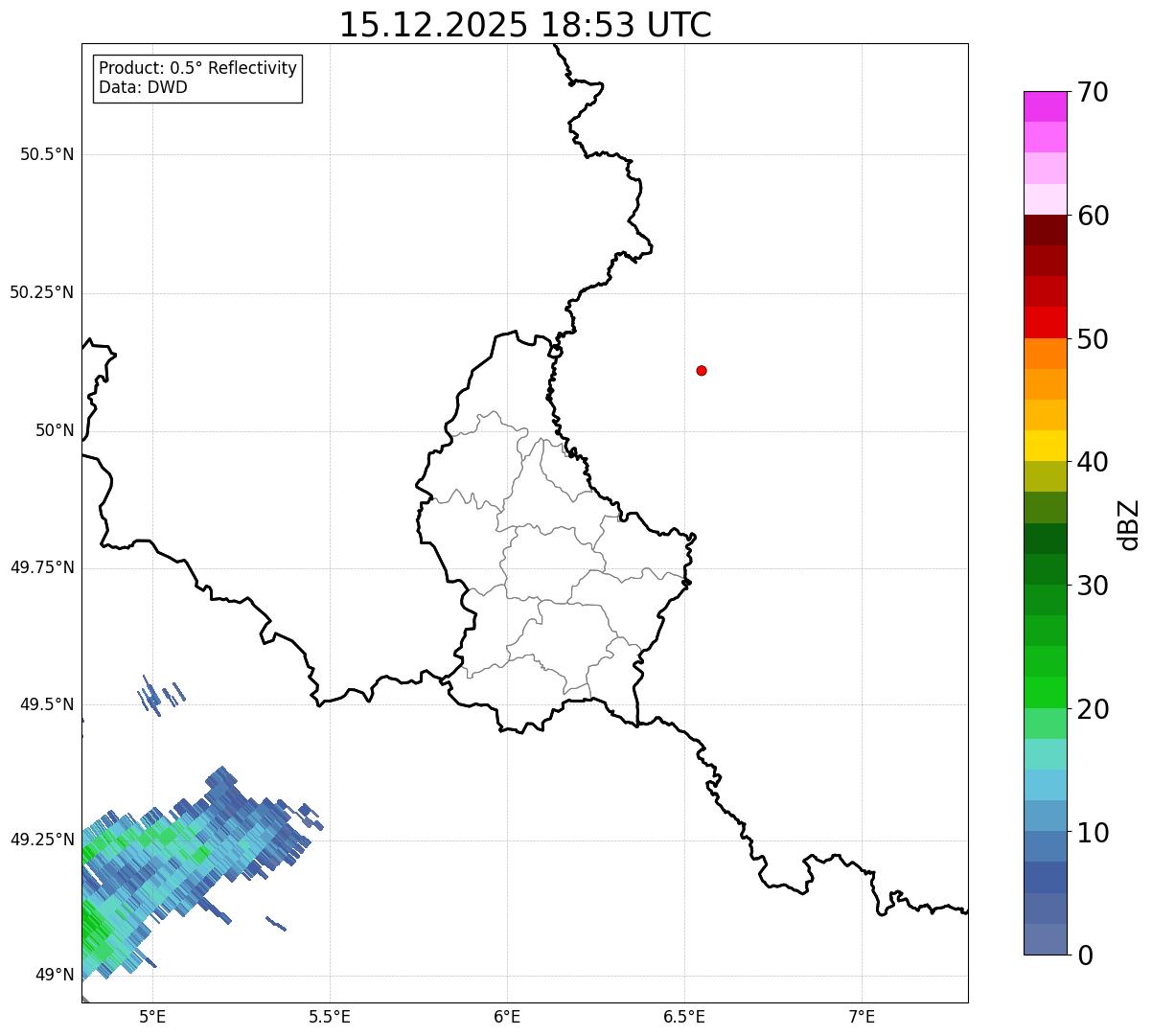Image resolution: width=1152 pixels, height=1036 pixels.
Task: Click the colorbar tick label 50
Action: (1093, 339)
